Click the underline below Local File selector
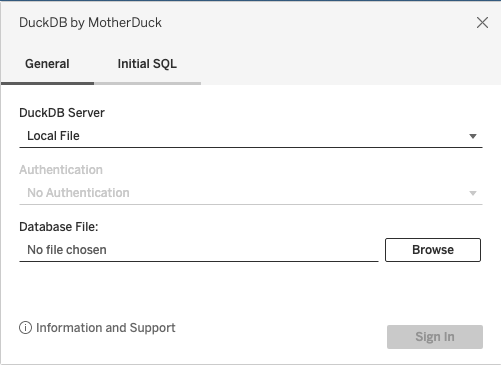The height and width of the screenshot is (365, 501). pos(251,147)
